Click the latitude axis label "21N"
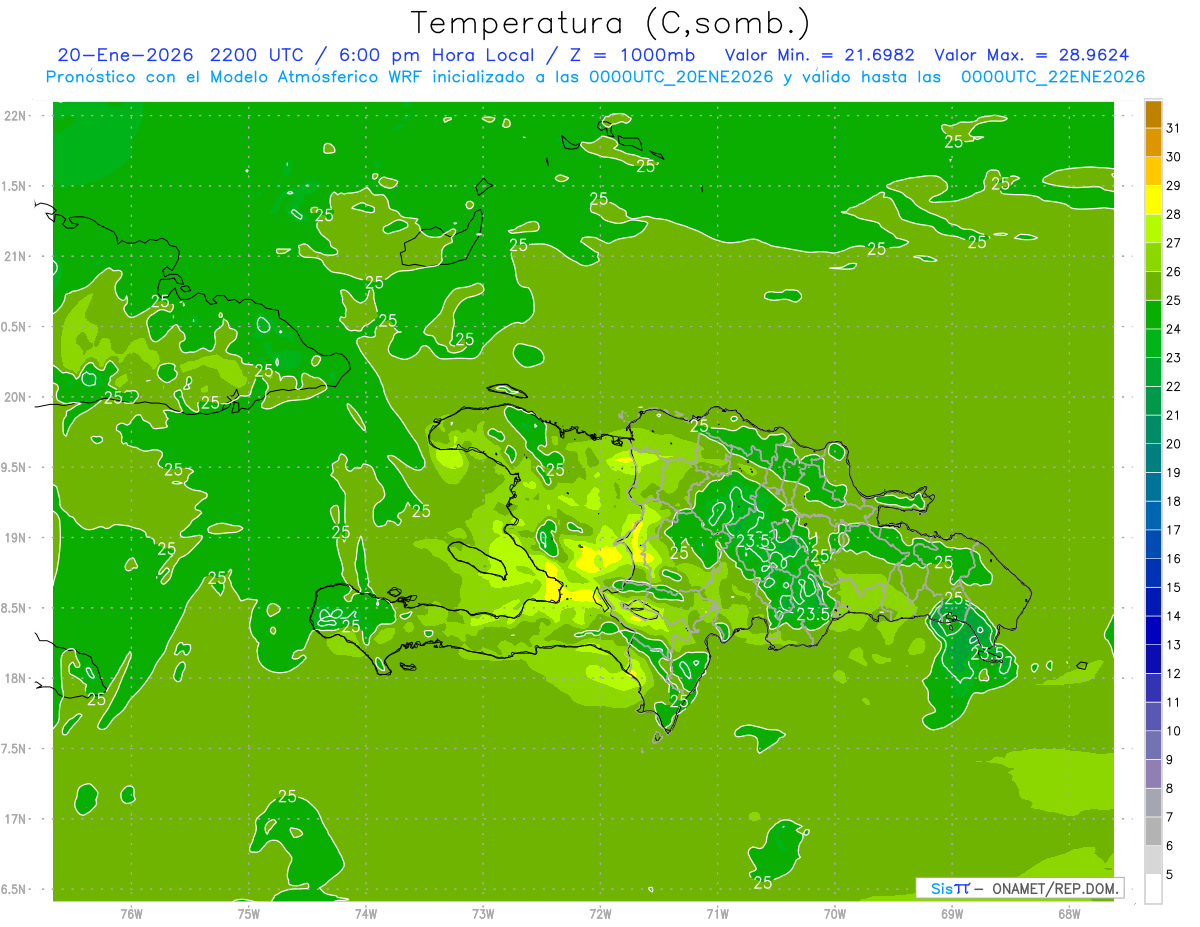Screen dimensions: 1200x927 [17, 256]
